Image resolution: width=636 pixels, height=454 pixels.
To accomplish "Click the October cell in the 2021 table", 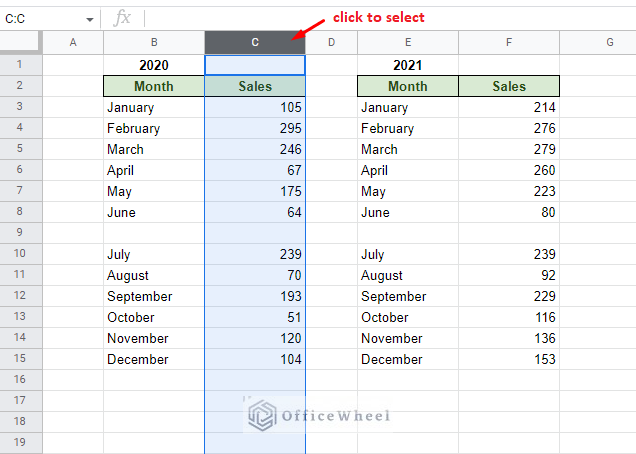I will tap(408, 317).
